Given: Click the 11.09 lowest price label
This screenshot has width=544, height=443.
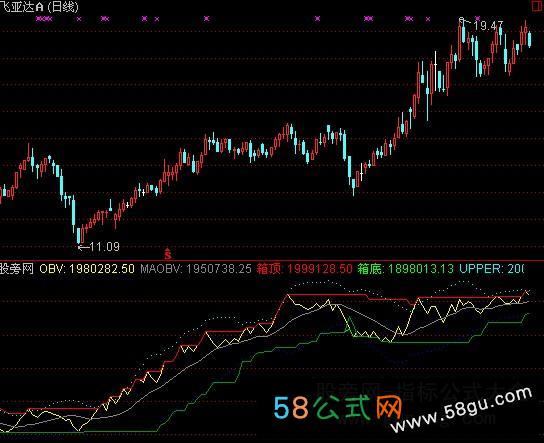Looking at the screenshot, I should coord(105,247).
